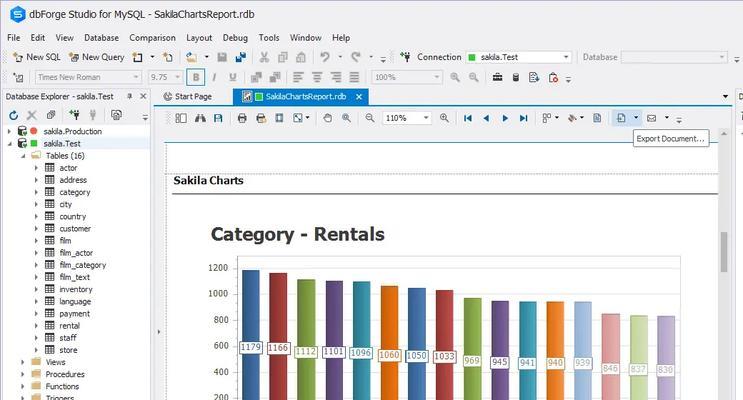Click the report vertical scrollbar thumb
Screen dimensions: 743x400
(x=724, y=251)
